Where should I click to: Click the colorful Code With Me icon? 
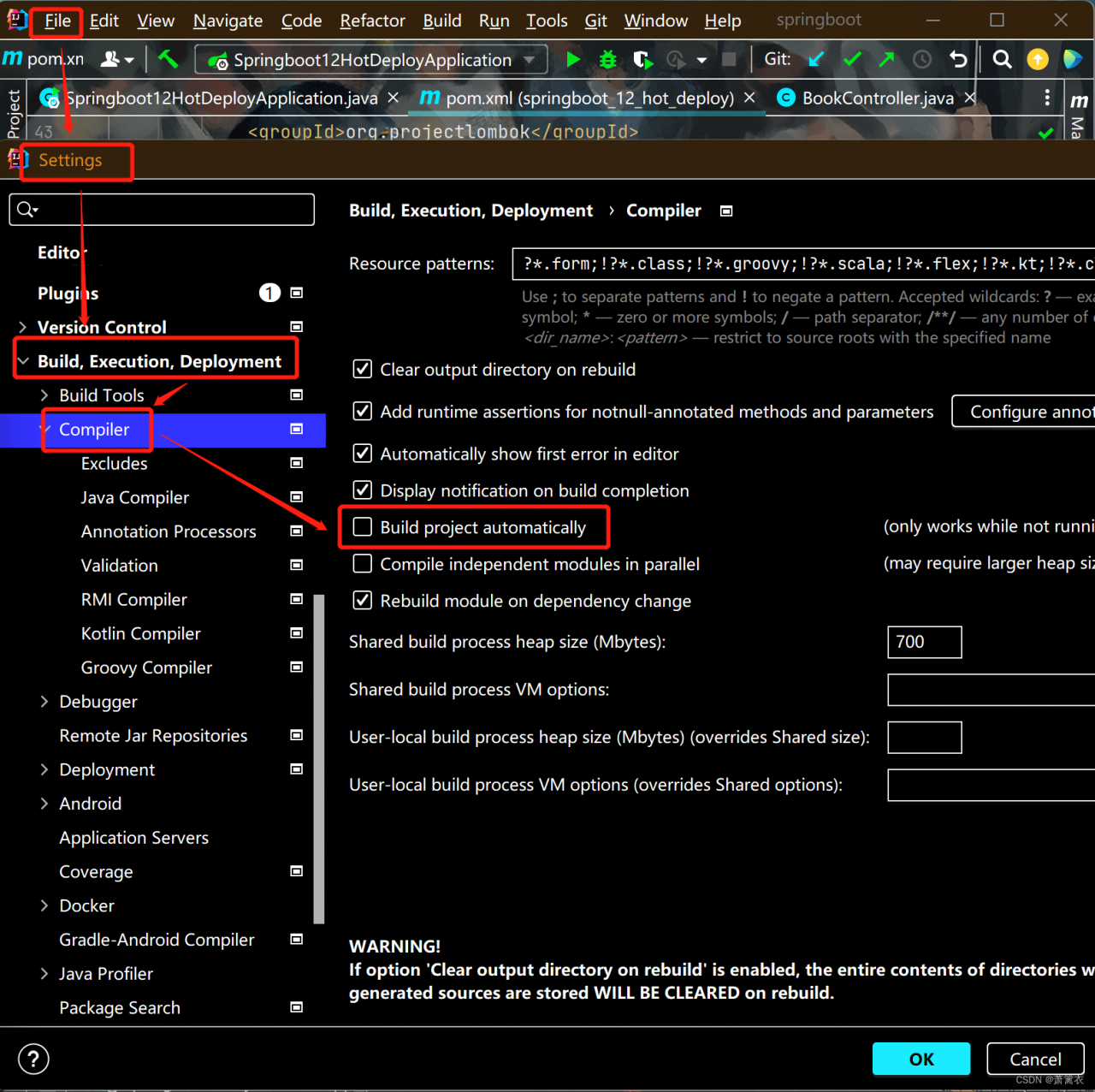point(1073,59)
